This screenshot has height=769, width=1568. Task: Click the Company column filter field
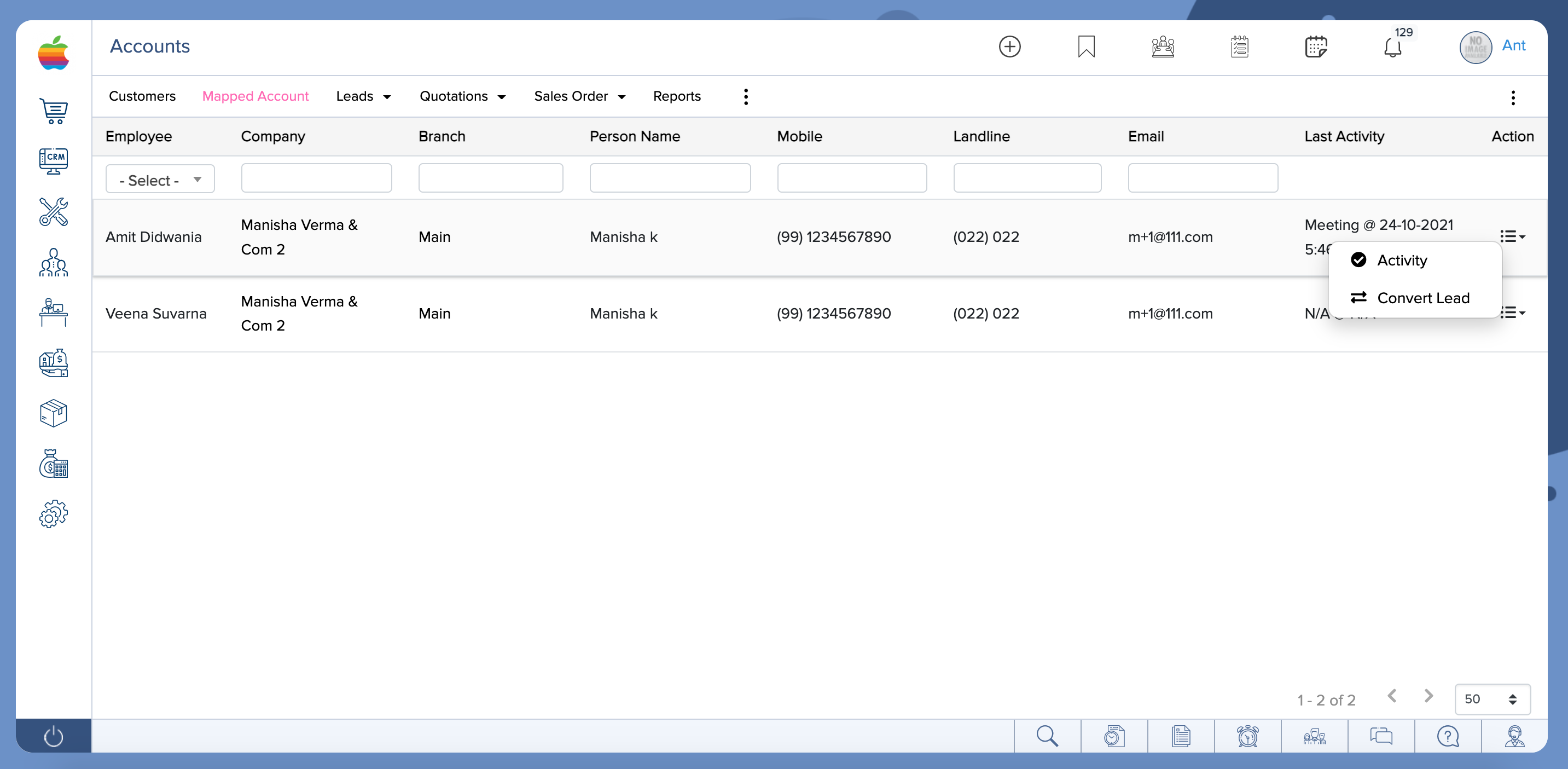316,177
